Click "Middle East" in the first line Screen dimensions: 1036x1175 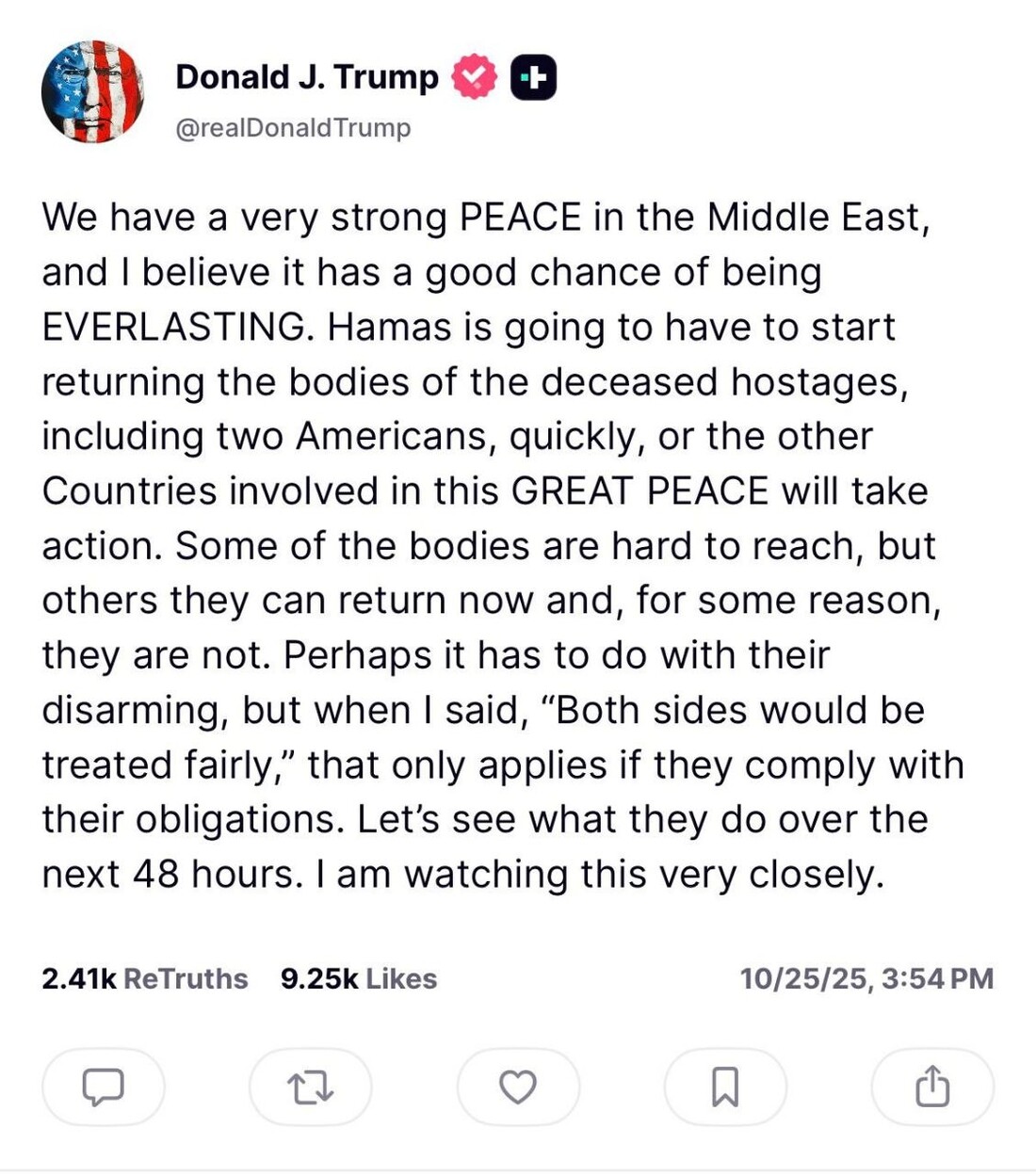816,217
